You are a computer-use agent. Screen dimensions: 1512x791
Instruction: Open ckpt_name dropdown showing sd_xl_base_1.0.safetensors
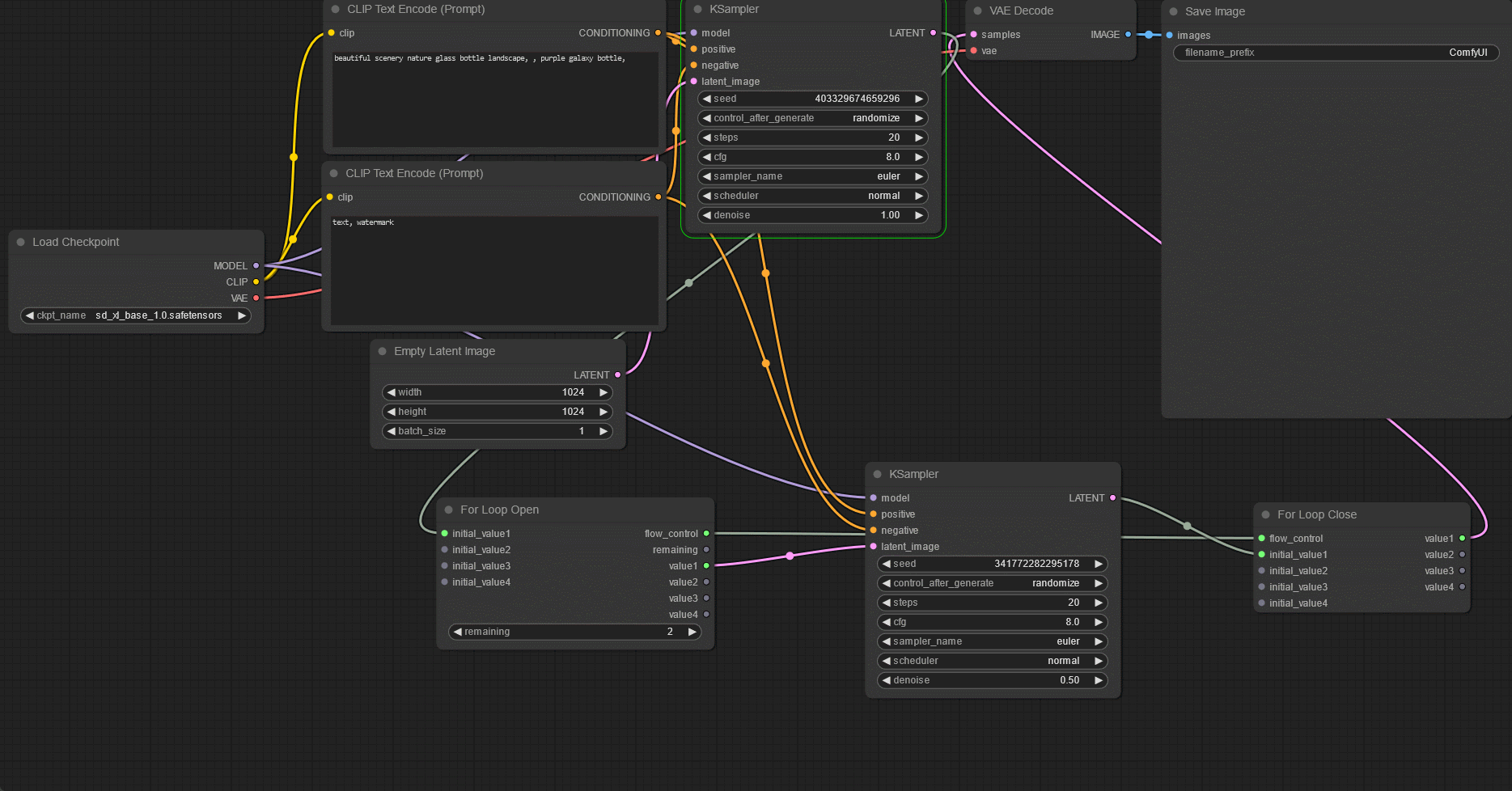pyautogui.click(x=136, y=315)
